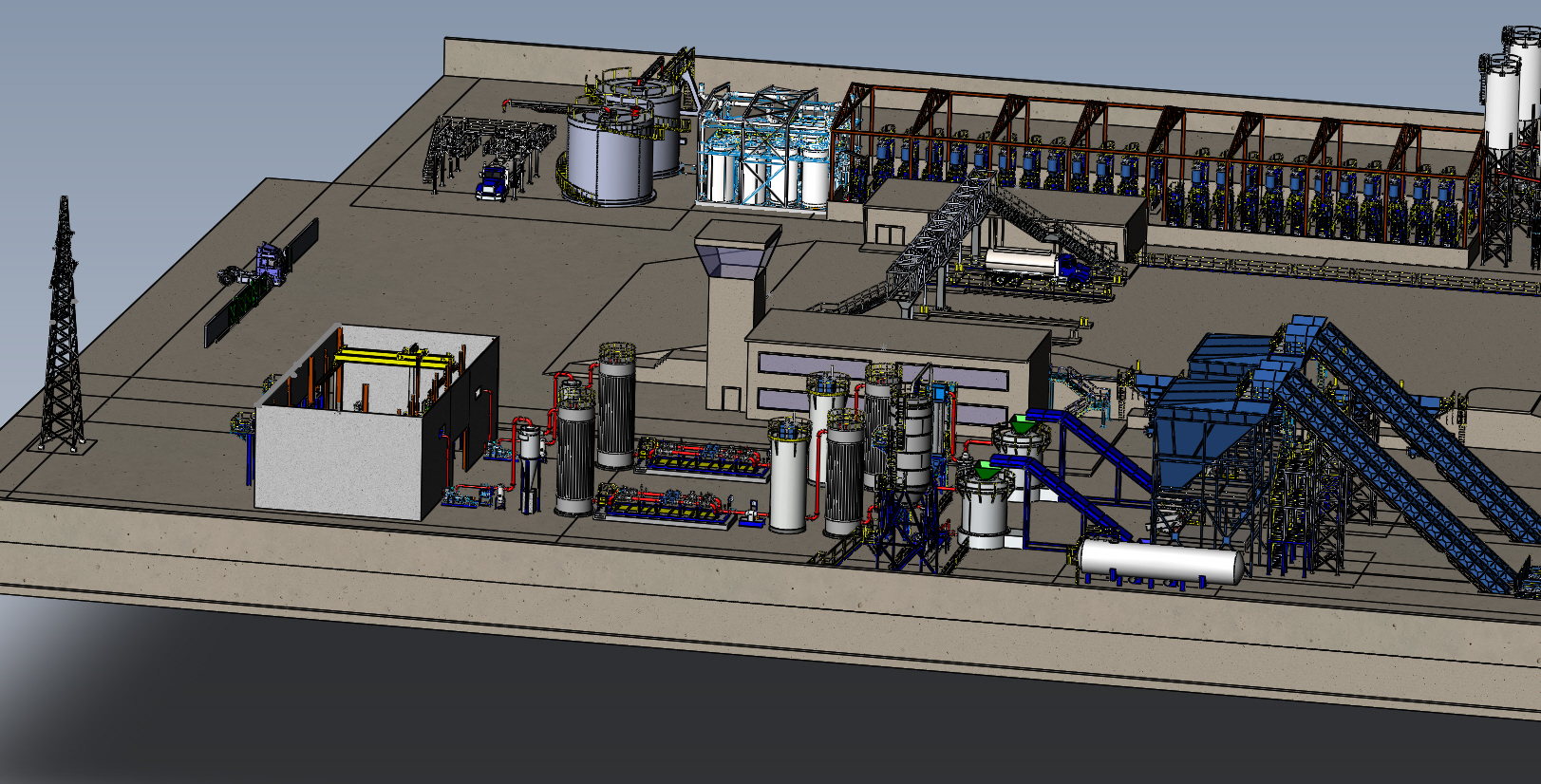1541x784 pixels.
Task: Click the control tower's flared top
Action: point(738,250)
